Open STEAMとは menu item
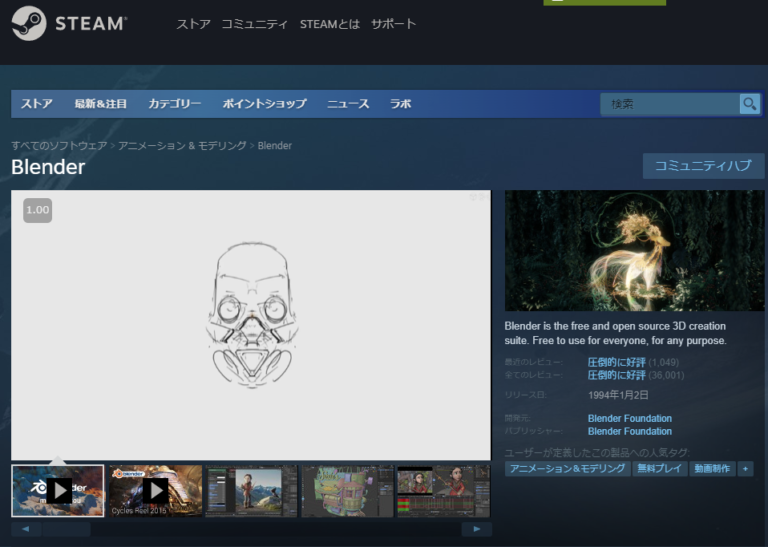This screenshot has height=547, width=768. pyautogui.click(x=330, y=24)
